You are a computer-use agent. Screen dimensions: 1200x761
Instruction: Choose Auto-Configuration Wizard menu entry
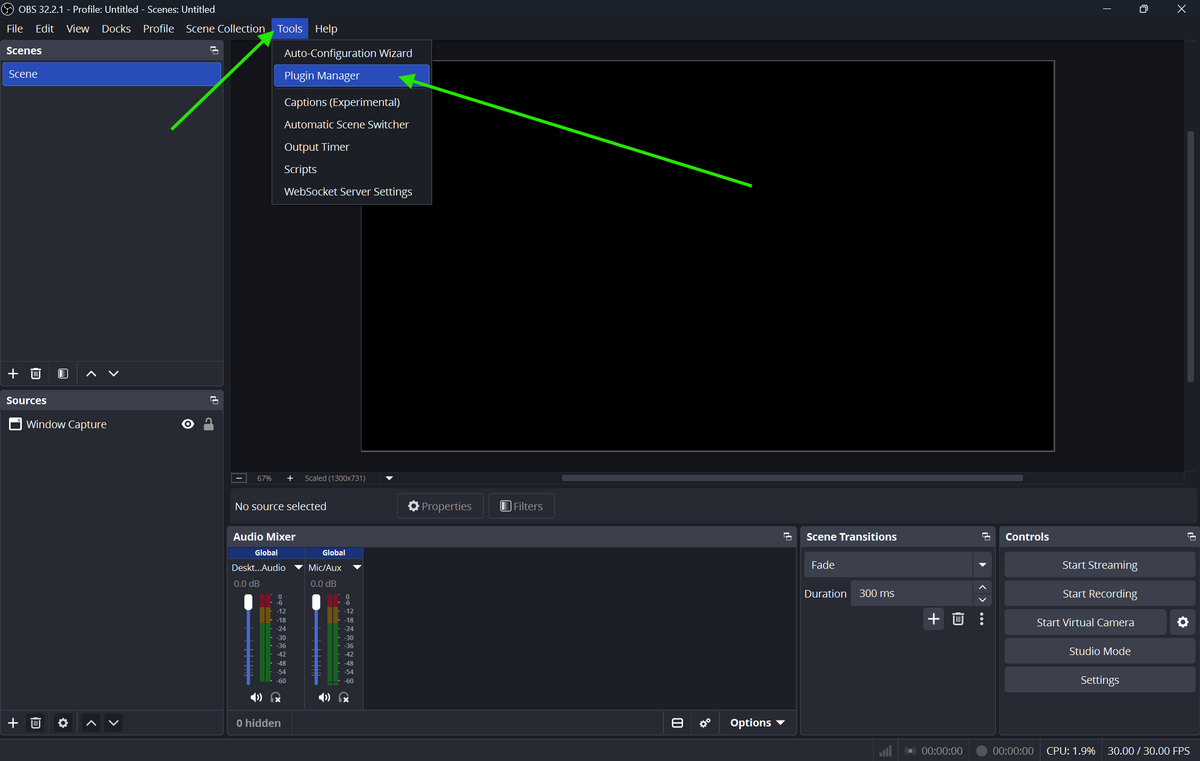[351, 53]
